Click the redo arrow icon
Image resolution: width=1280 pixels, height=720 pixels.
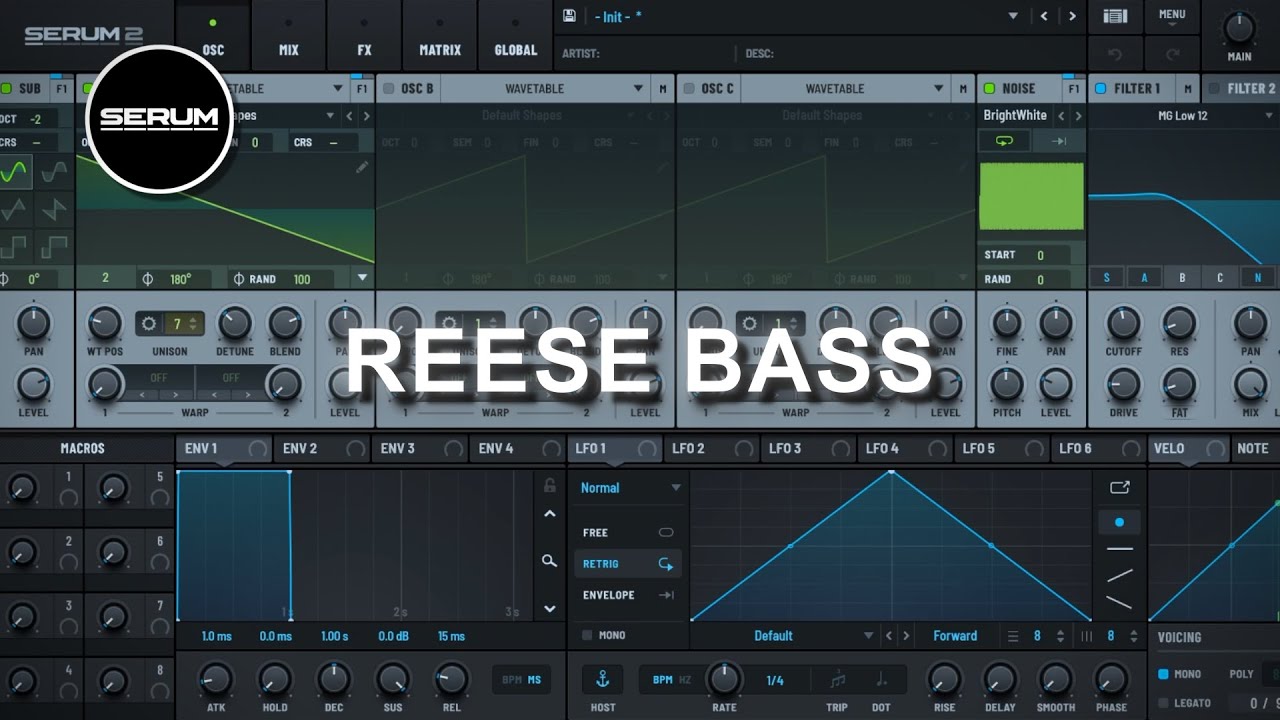tap(1172, 53)
